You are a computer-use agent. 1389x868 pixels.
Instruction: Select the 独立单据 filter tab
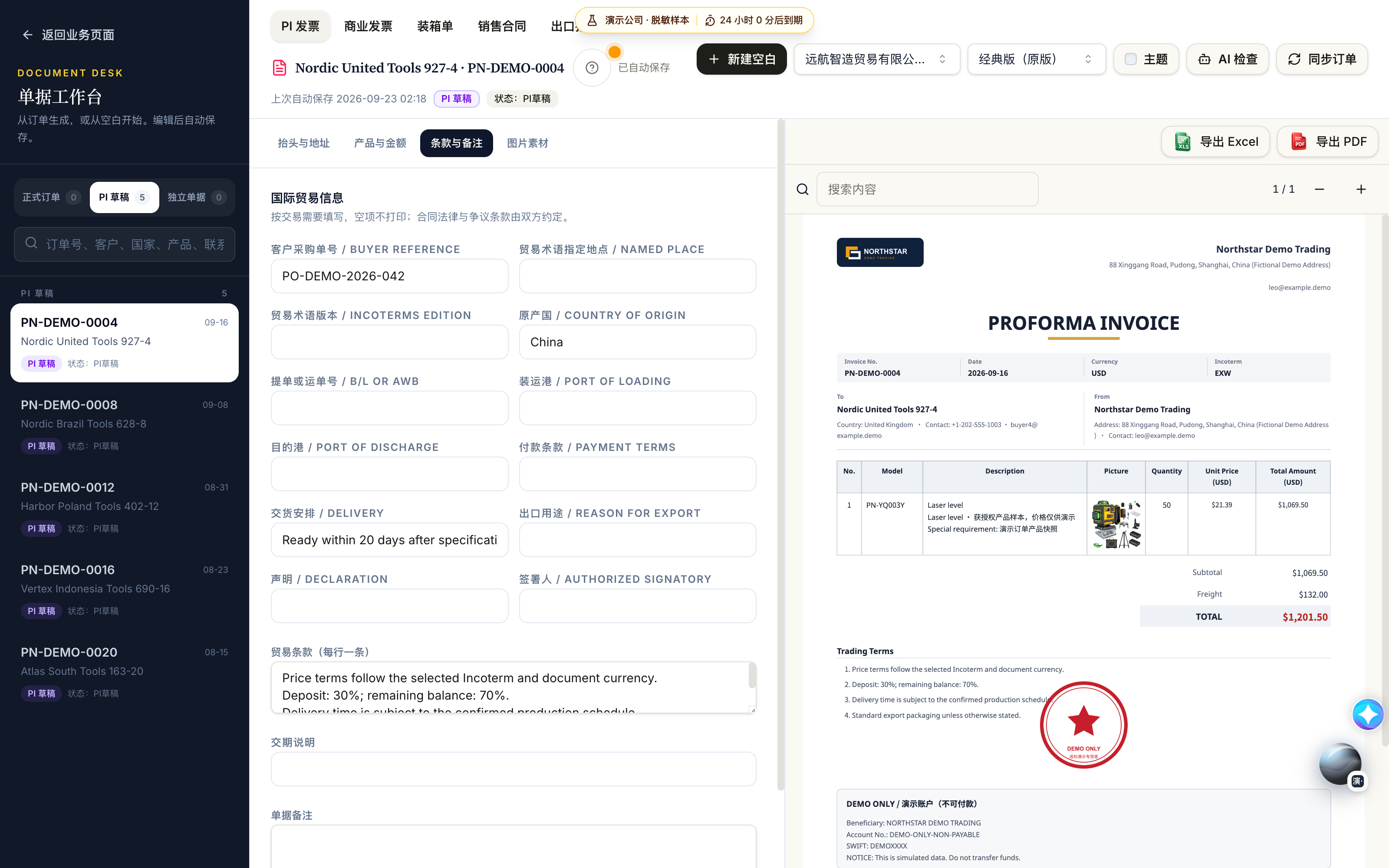(x=196, y=197)
